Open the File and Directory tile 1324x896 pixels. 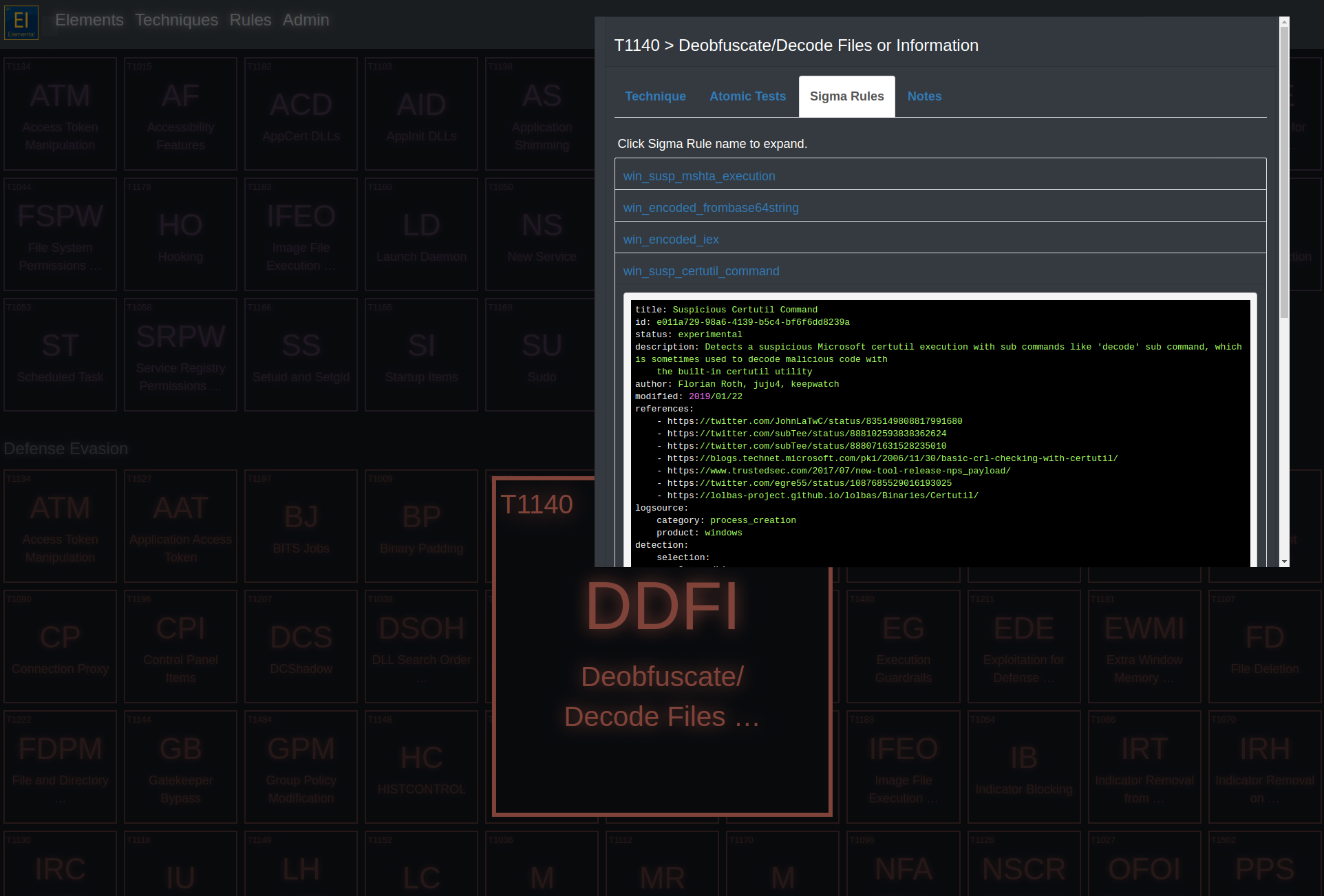tap(60, 767)
